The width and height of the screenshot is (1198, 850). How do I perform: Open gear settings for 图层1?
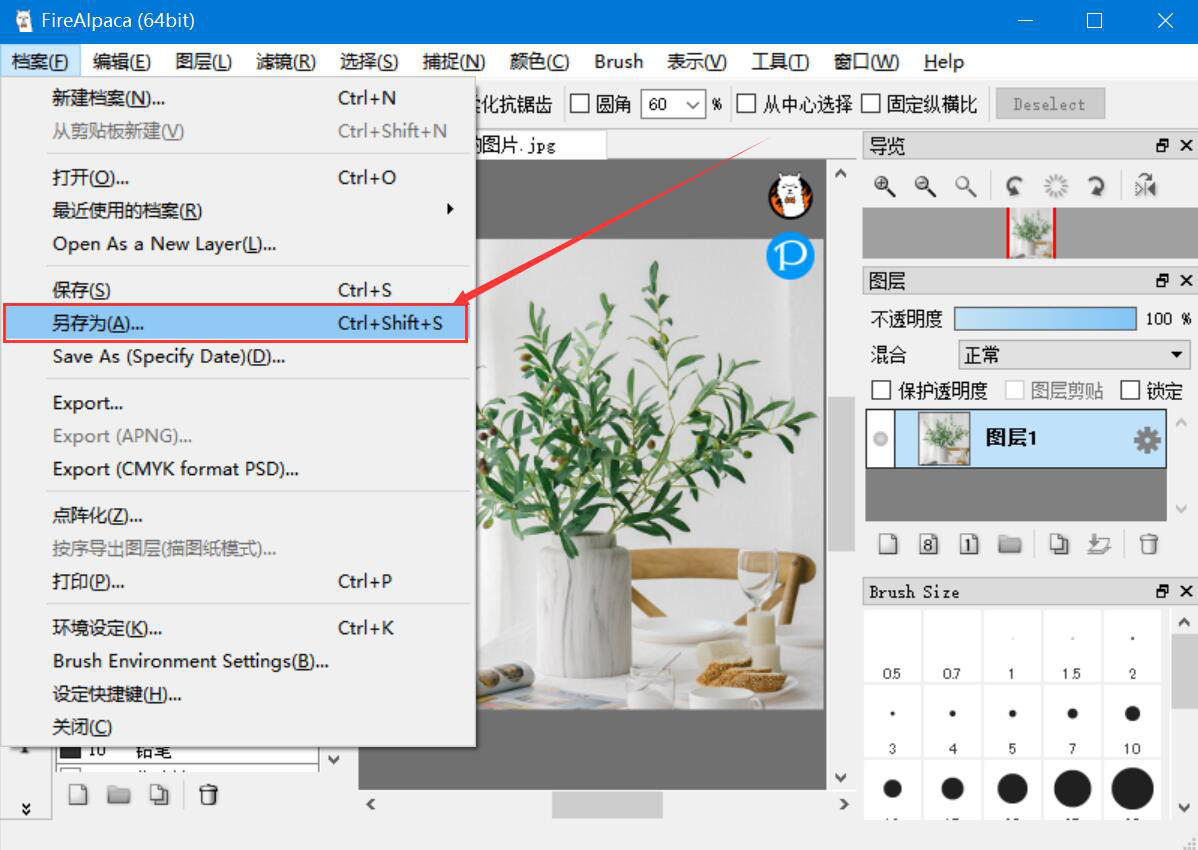[x=1147, y=439]
